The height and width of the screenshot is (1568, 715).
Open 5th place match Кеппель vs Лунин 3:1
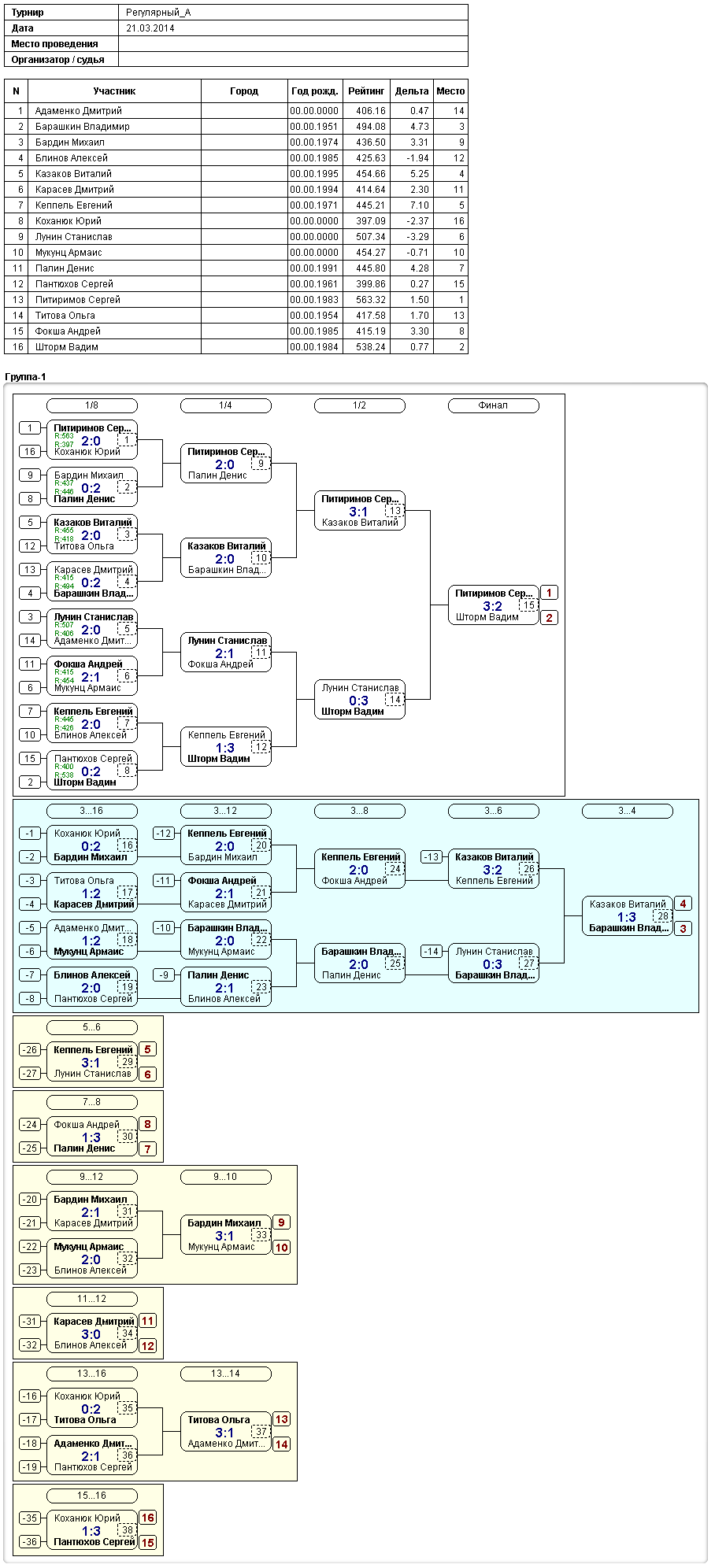coord(92,1062)
